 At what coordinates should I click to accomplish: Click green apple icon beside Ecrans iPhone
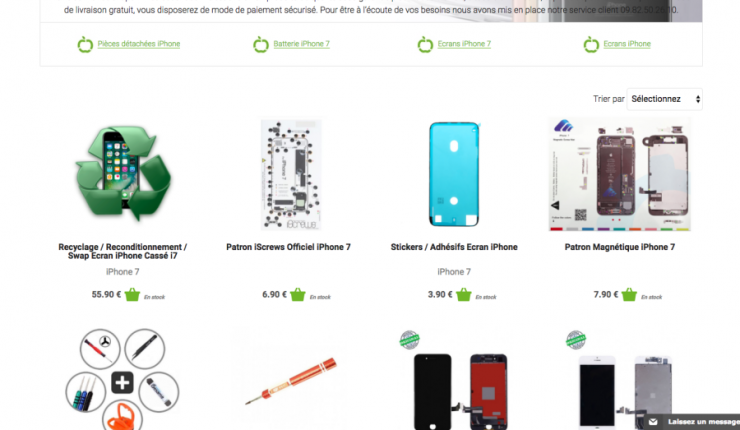(x=591, y=44)
